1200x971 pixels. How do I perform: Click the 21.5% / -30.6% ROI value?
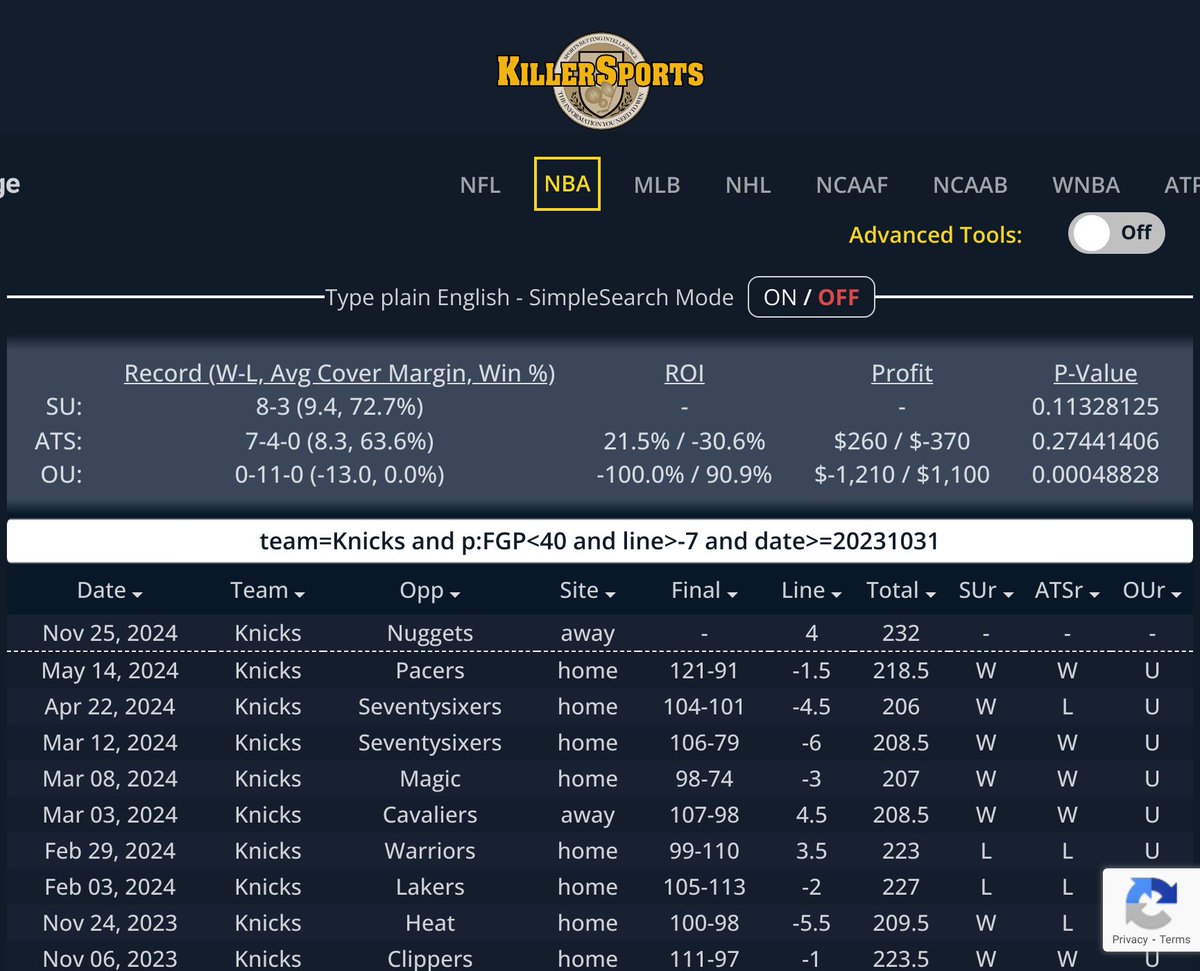tap(684, 440)
